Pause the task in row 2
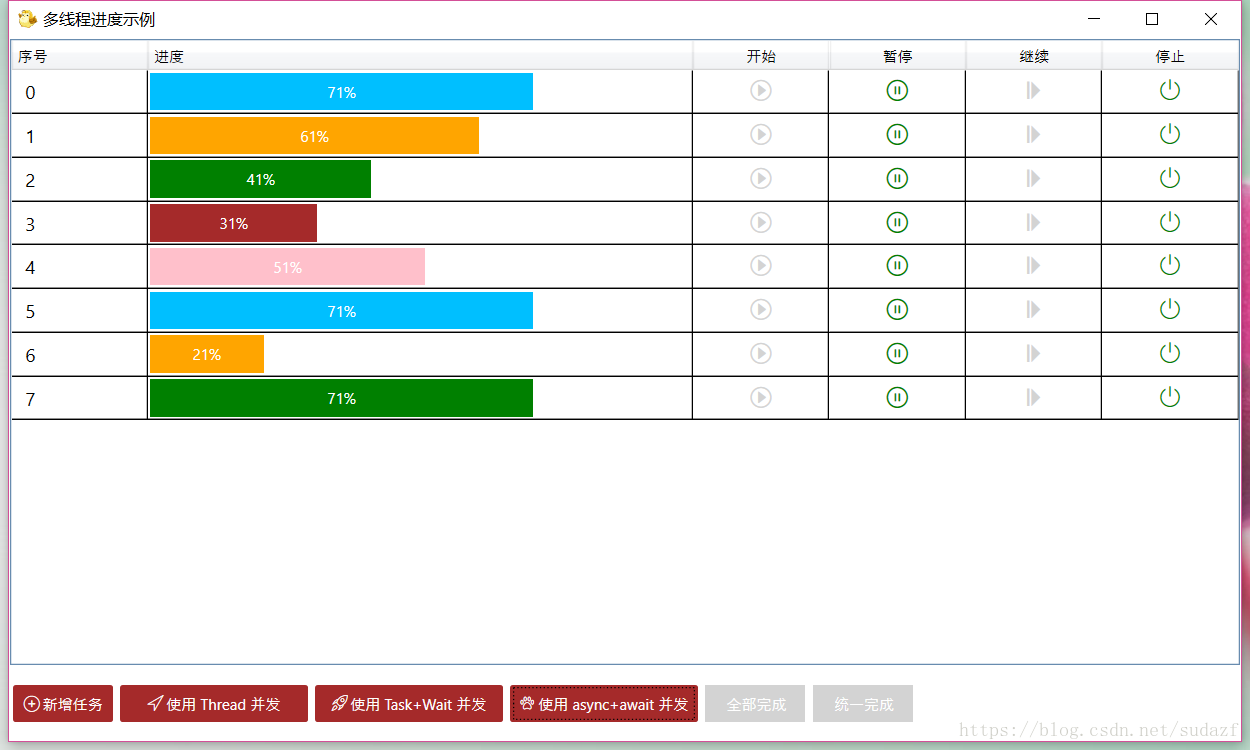Image resolution: width=1250 pixels, height=750 pixels. coord(897,178)
